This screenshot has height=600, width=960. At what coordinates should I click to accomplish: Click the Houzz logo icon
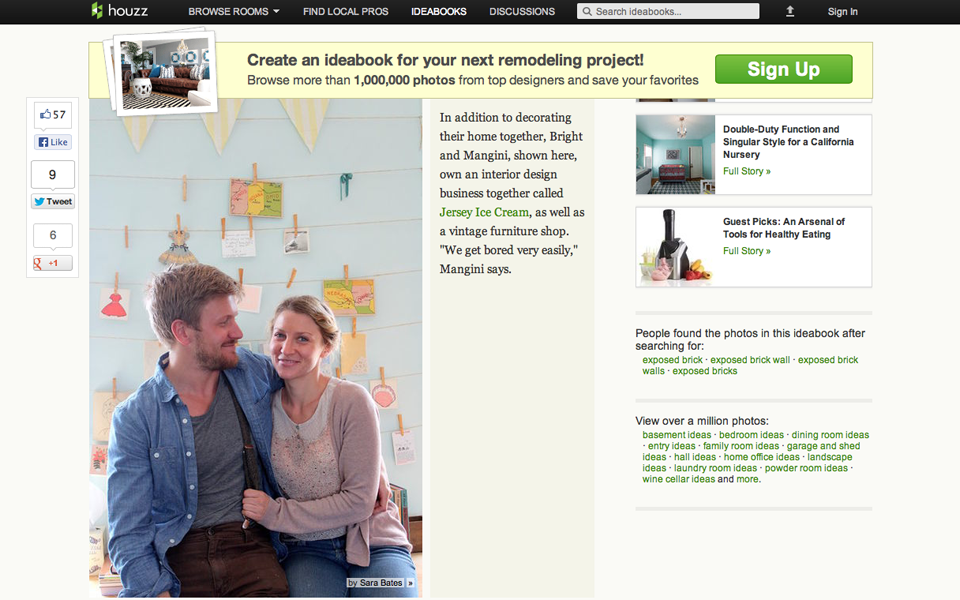(x=97, y=10)
